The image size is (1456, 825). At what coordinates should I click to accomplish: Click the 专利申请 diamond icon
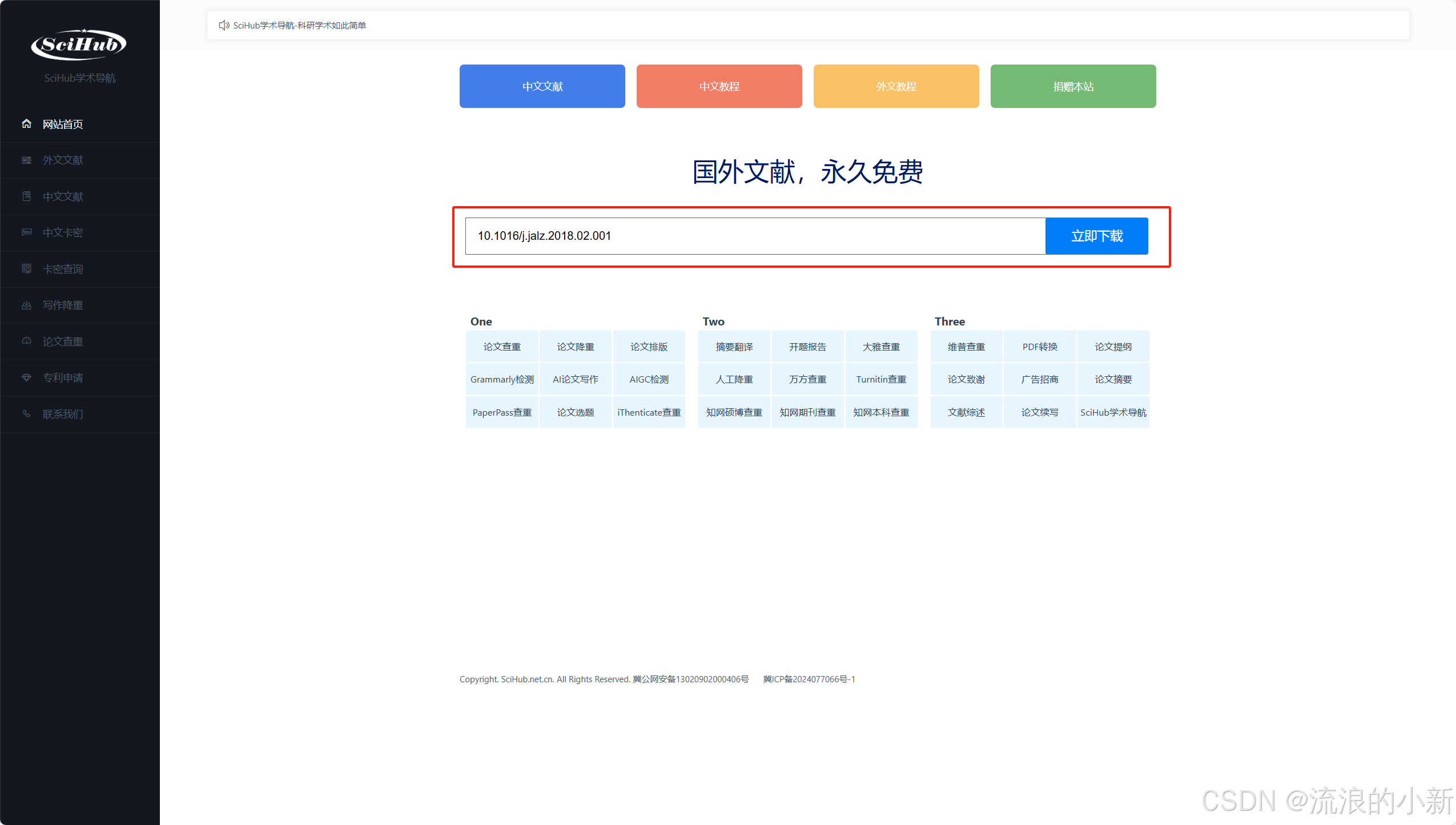(26, 377)
